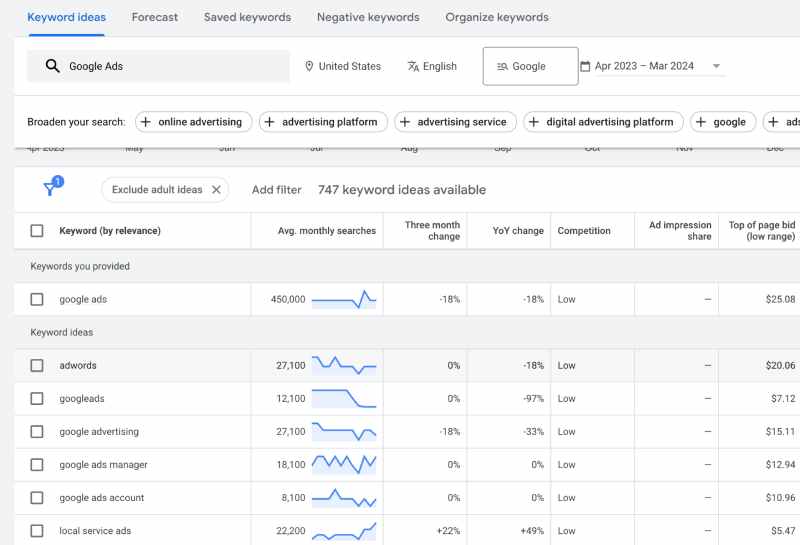Check the google ads keyword checkbox
The height and width of the screenshot is (545, 800).
[x=37, y=299]
